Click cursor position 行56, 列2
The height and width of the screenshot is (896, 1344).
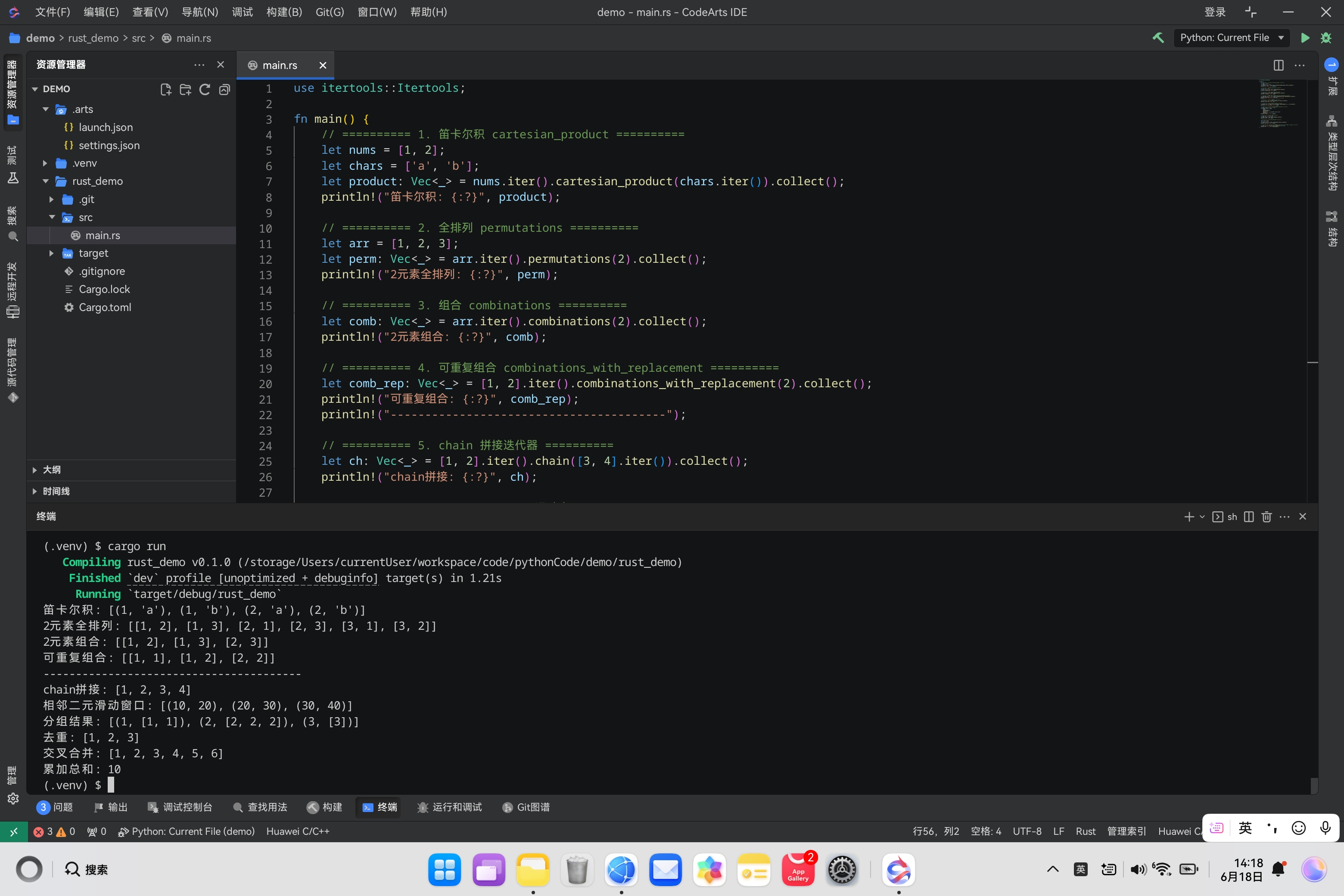coord(936,831)
